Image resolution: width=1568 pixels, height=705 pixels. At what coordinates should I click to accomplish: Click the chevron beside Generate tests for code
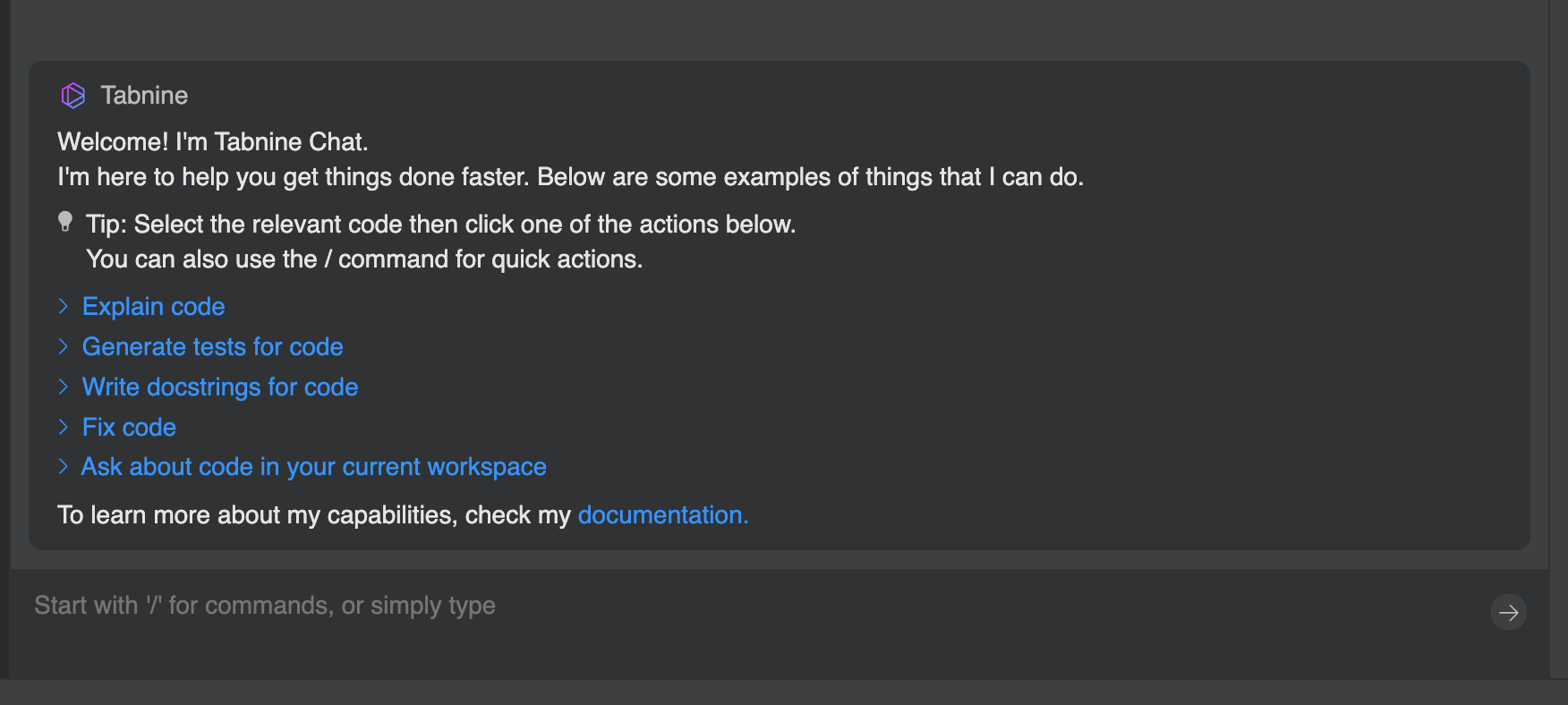(x=64, y=346)
